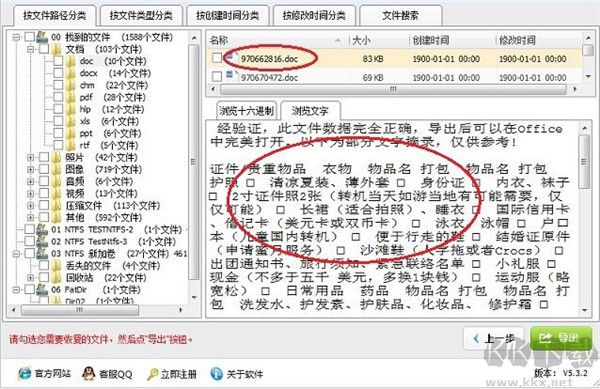Open 客服QQ penguin icon
Viewport: 600px width, 389px height.
(88, 373)
